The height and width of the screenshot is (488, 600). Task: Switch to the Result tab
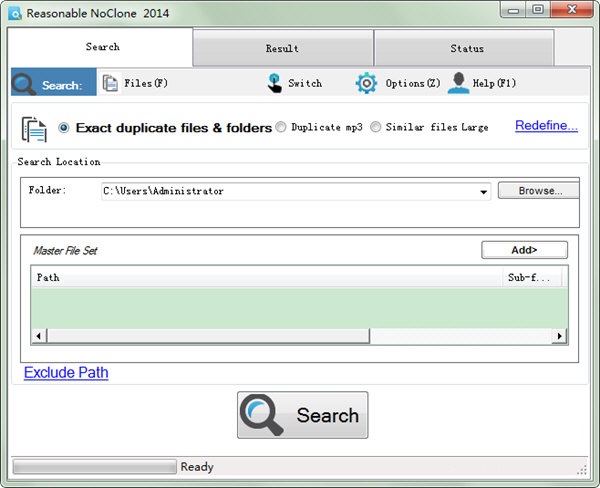tap(283, 48)
